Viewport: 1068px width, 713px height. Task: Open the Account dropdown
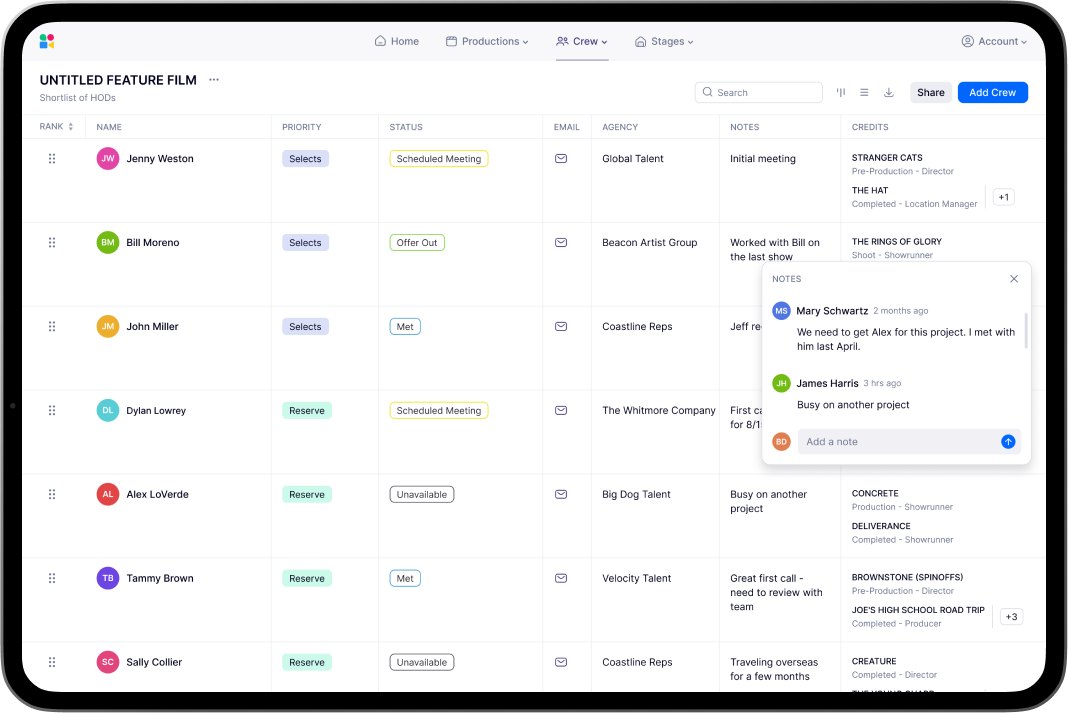click(x=995, y=41)
